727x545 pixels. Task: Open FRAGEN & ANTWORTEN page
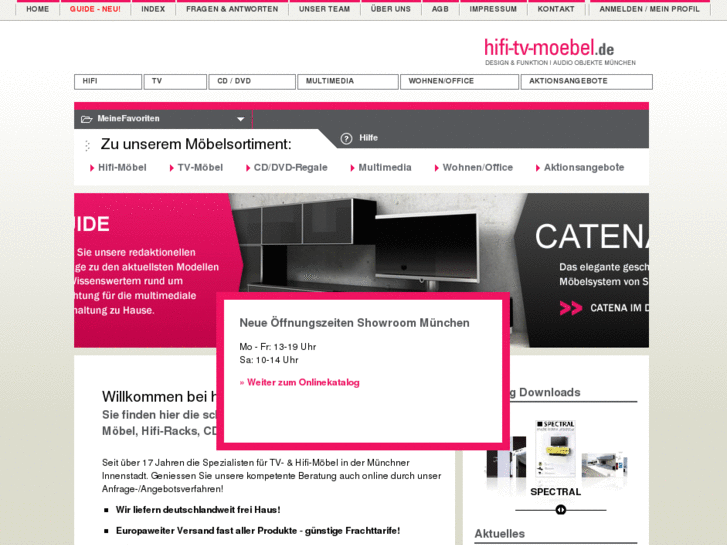(x=232, y=9)
